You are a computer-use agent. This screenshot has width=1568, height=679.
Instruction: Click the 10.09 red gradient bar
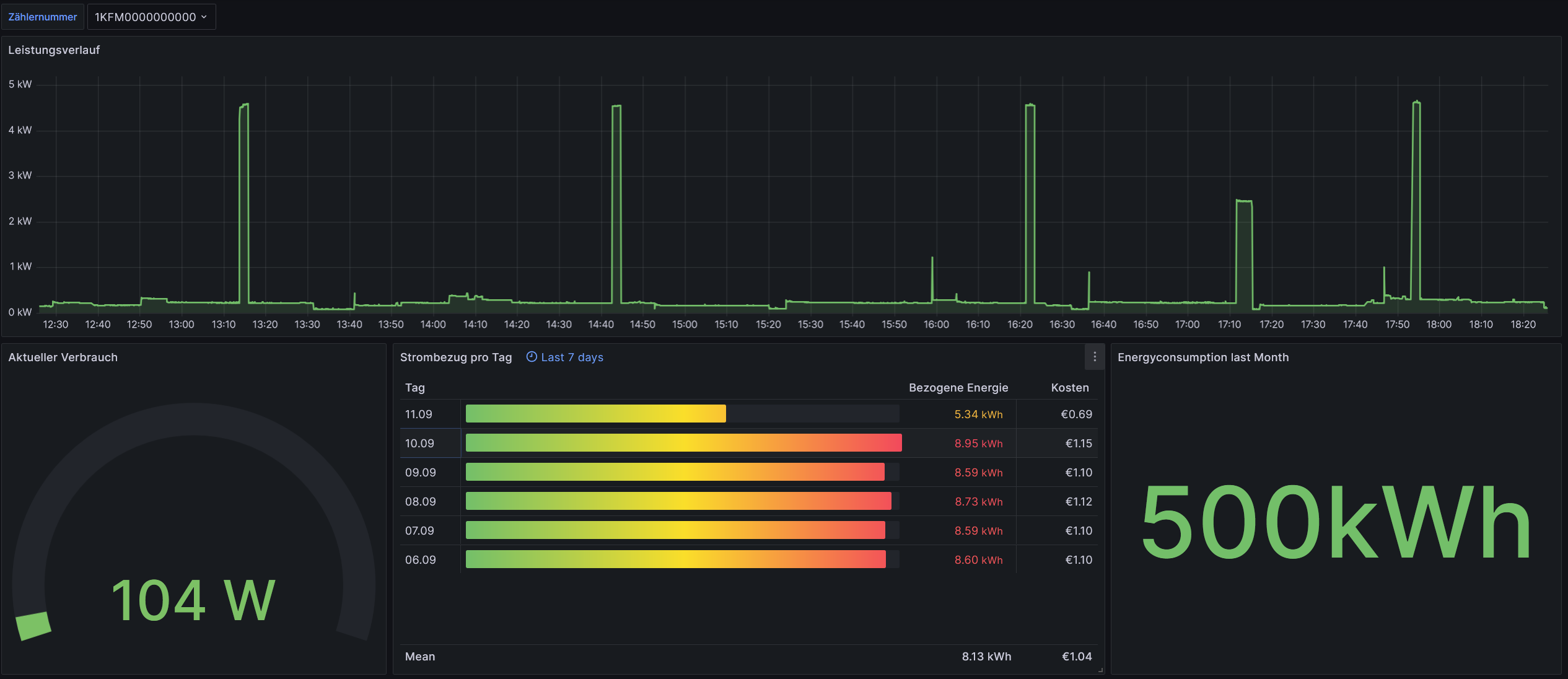point(683,443)
